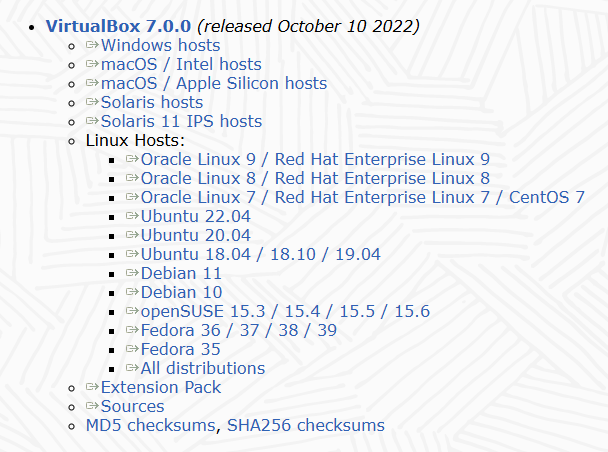608x452 pixels.
Task: Click the Debian 10 link
Action: [x=181, y=292]
